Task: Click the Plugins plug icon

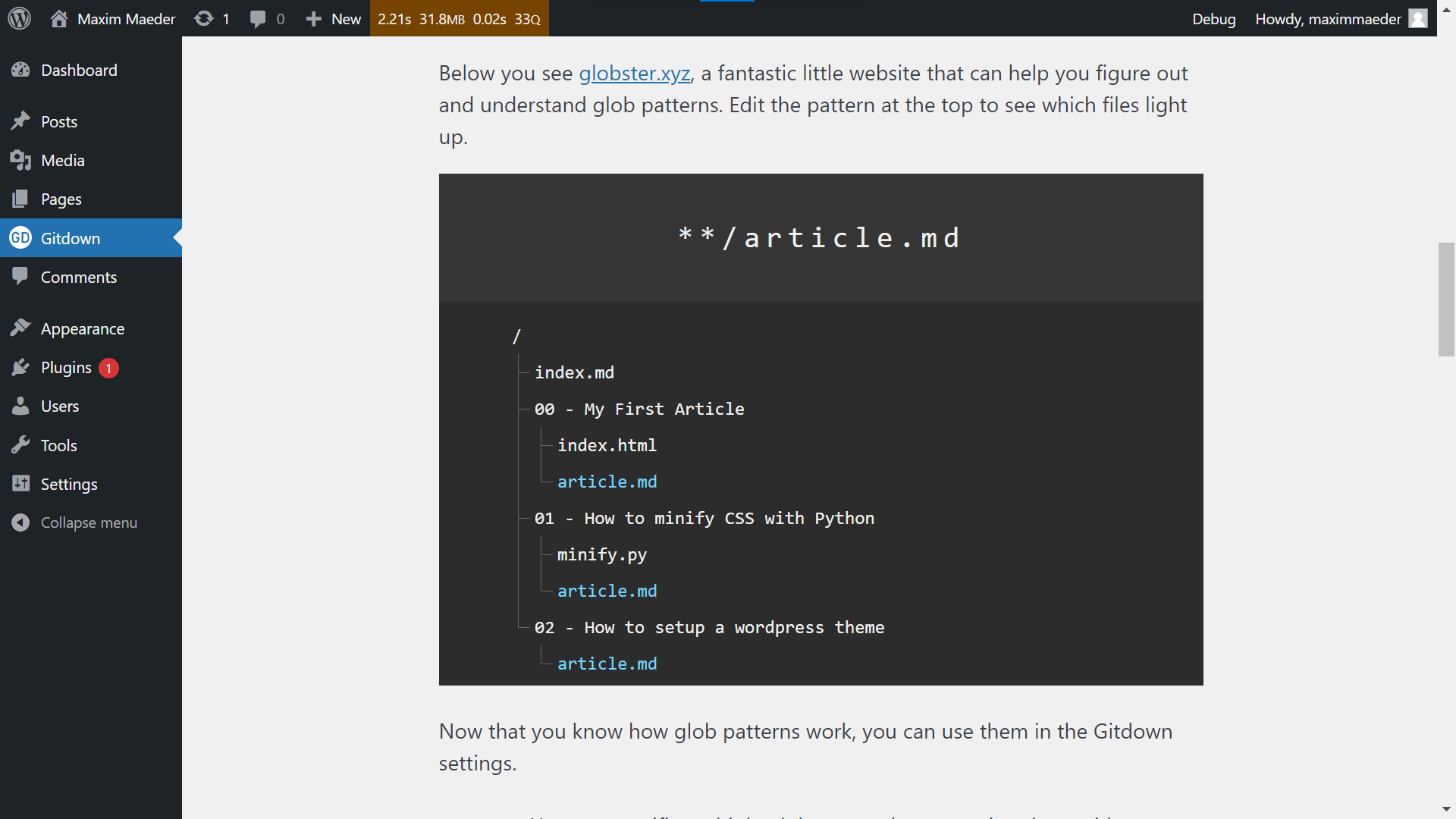Action: pyautogui.click(x=20, y=368)
